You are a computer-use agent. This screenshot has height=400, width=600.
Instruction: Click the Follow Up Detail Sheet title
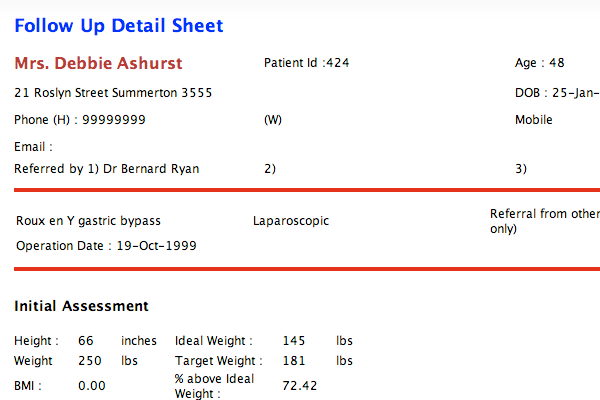pos(119,26)
